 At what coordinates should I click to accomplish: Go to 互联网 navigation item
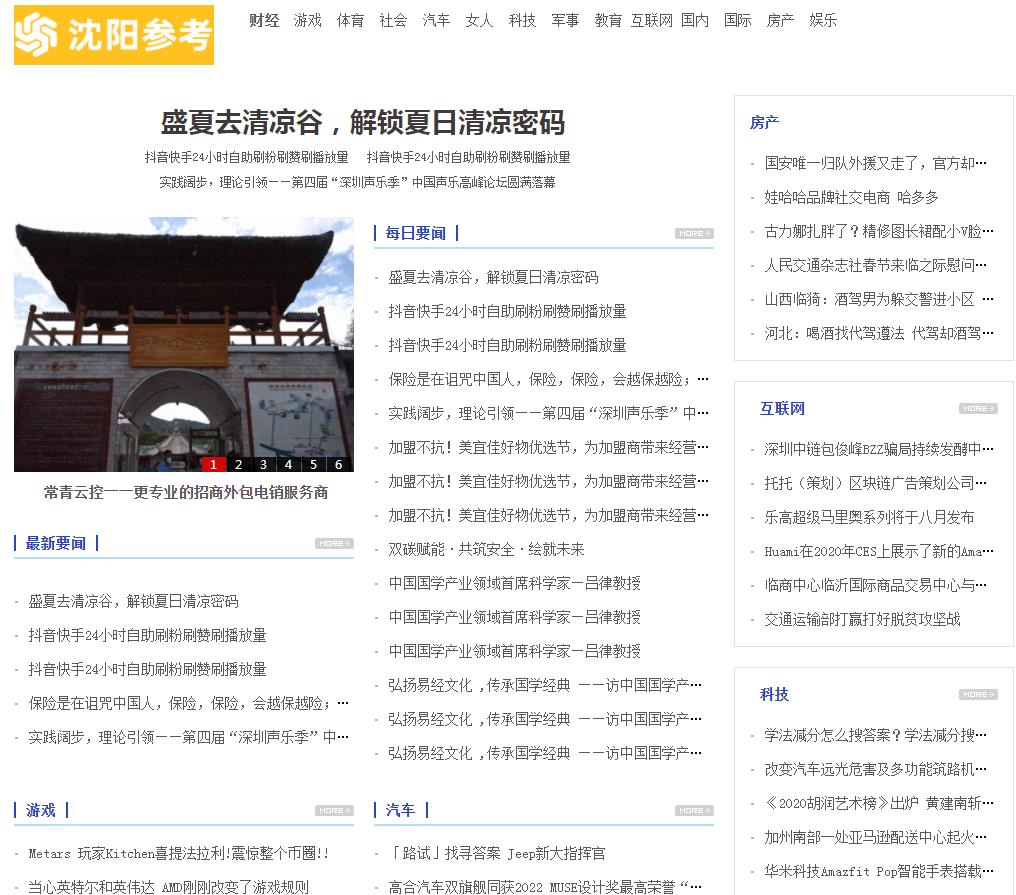click(652, 20)
